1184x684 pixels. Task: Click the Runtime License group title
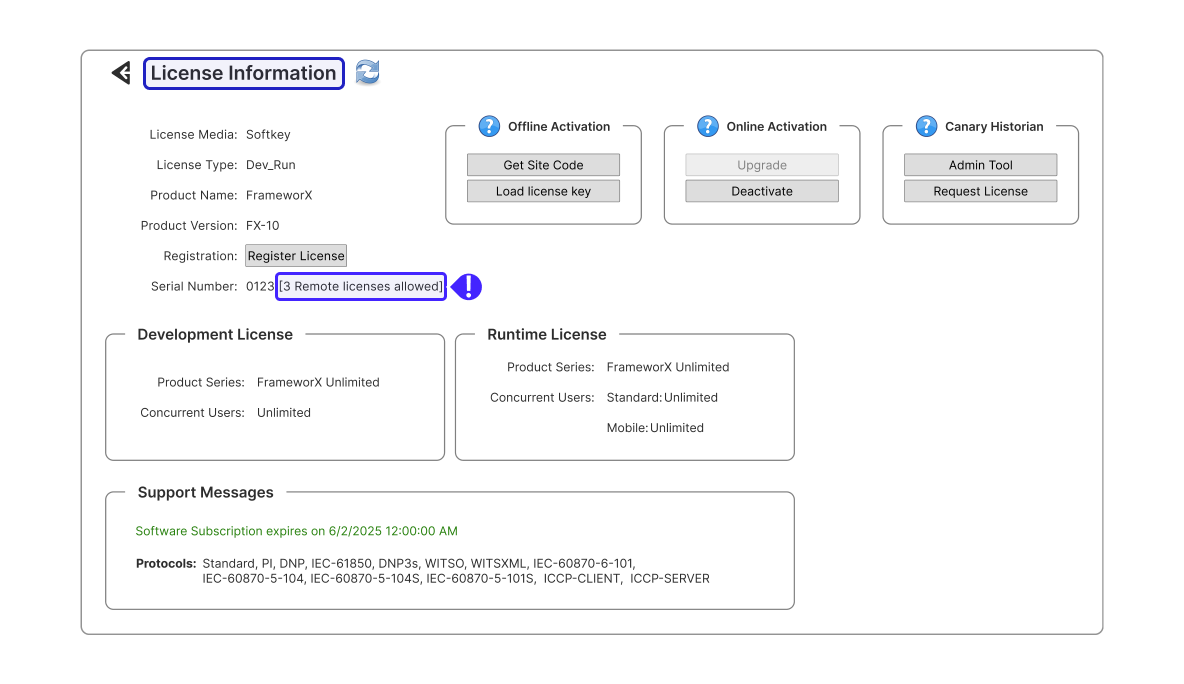547,334
